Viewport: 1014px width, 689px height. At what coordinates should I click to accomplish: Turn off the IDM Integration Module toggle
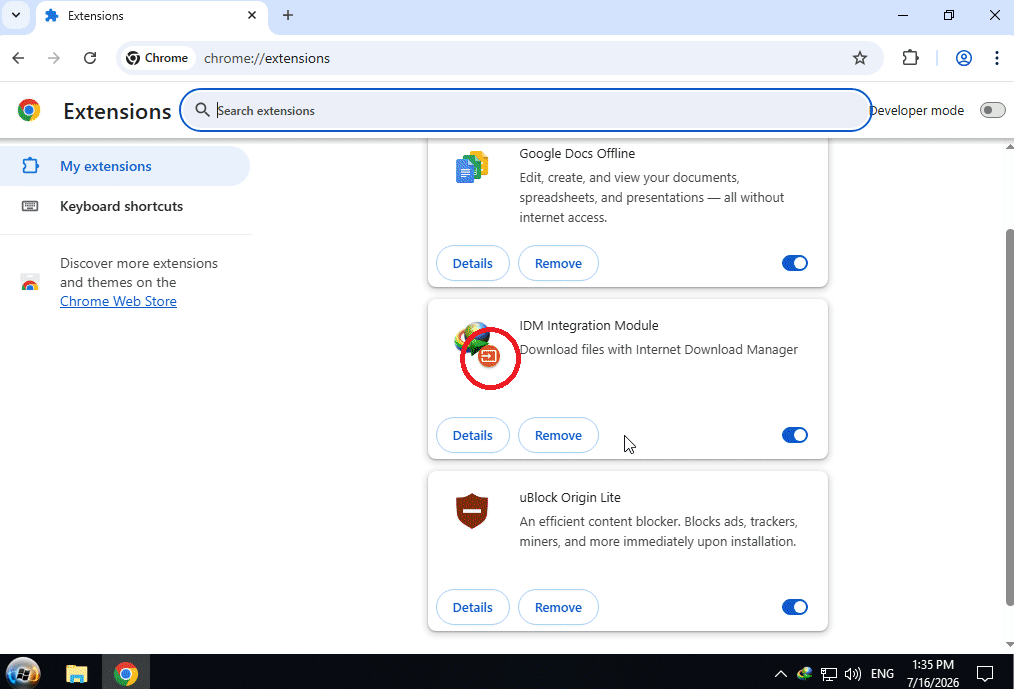(795, 435)
